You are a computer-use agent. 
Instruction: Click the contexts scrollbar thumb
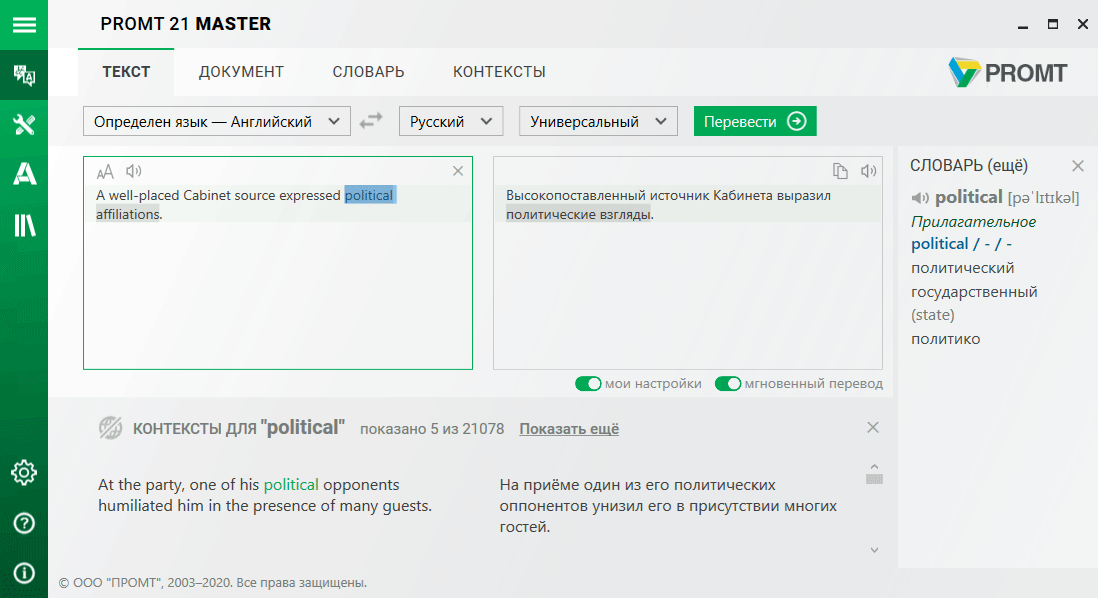click(x=874, y=478)
